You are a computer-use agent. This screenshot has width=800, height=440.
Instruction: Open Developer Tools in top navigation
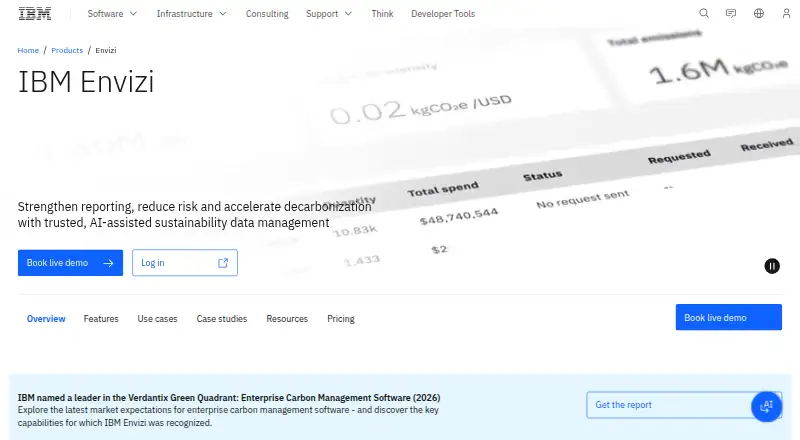443,14
